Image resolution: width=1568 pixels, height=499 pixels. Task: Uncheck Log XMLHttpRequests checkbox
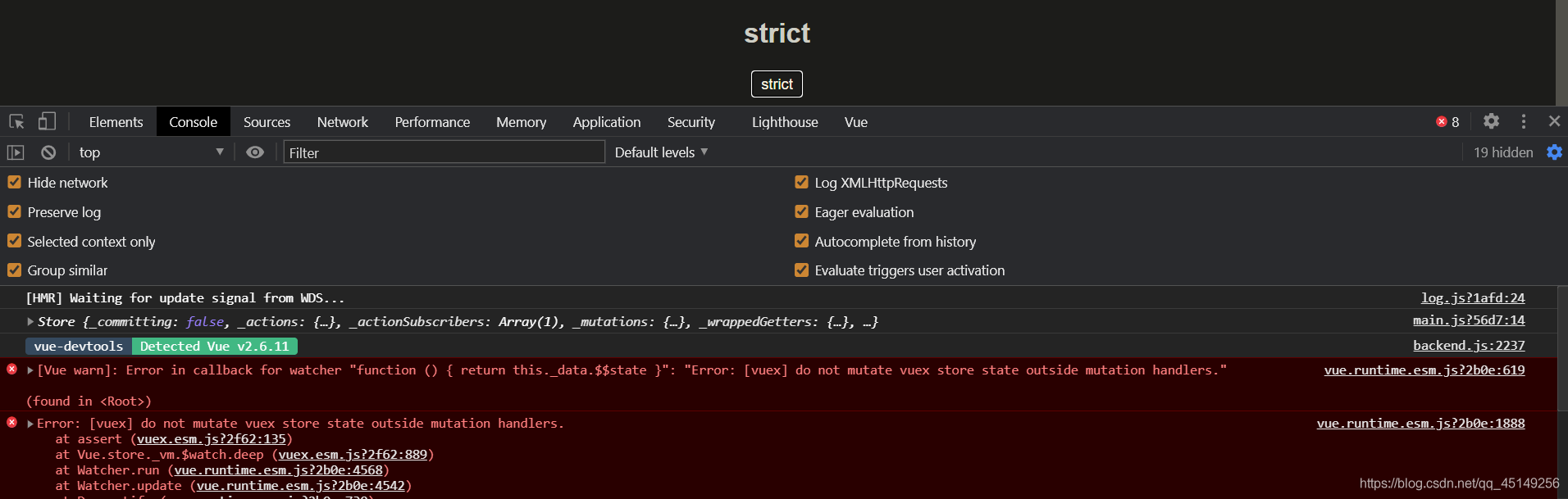coord(801,182)
